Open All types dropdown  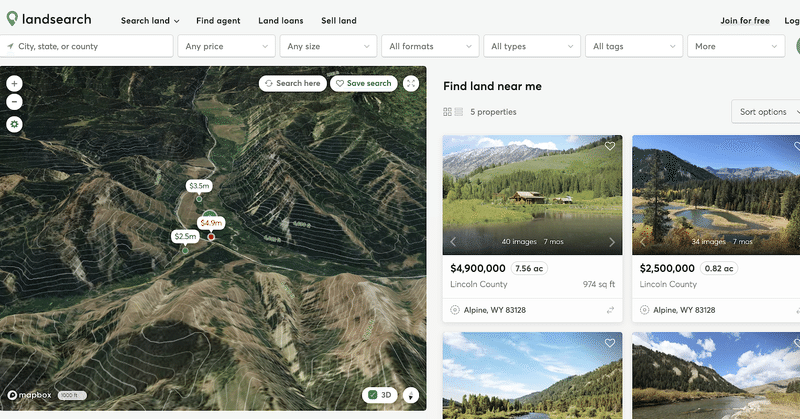click(x=532, y=46)
